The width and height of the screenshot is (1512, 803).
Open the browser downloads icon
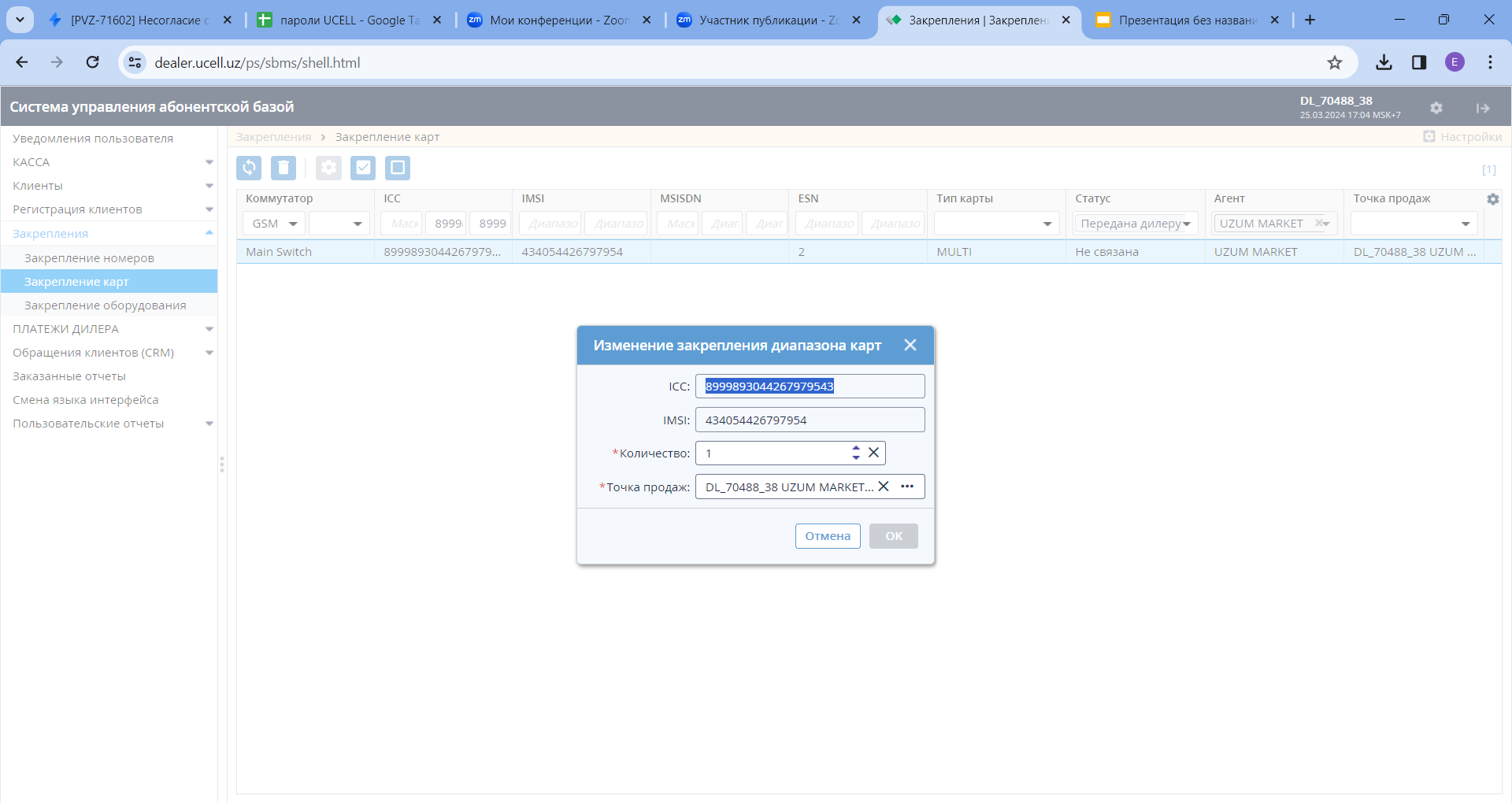[x=1384, y=63]
